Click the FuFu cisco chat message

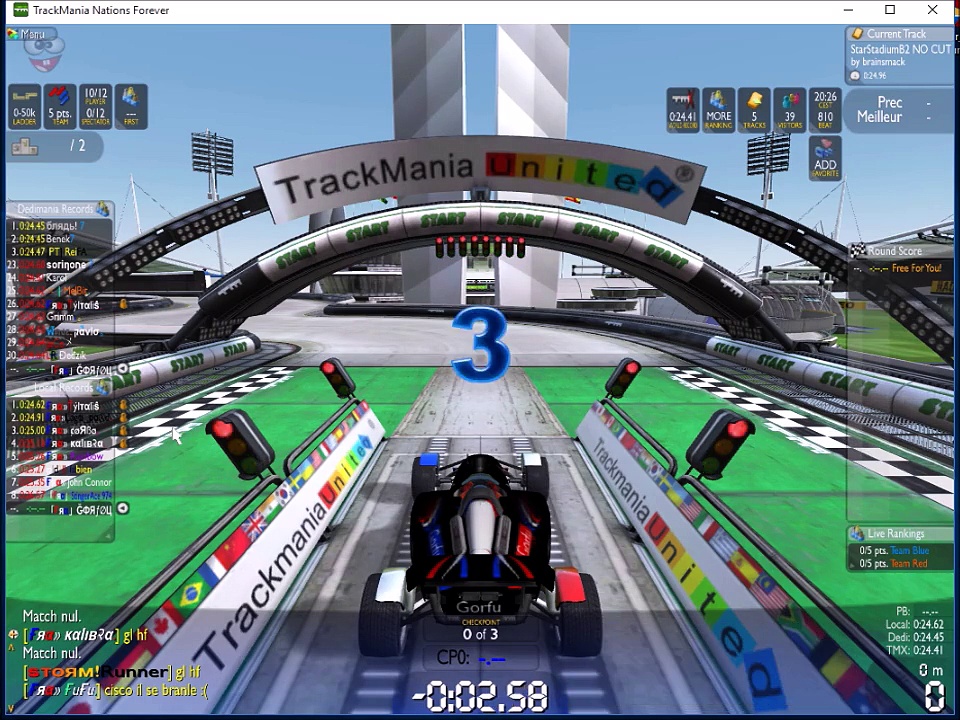115,691
